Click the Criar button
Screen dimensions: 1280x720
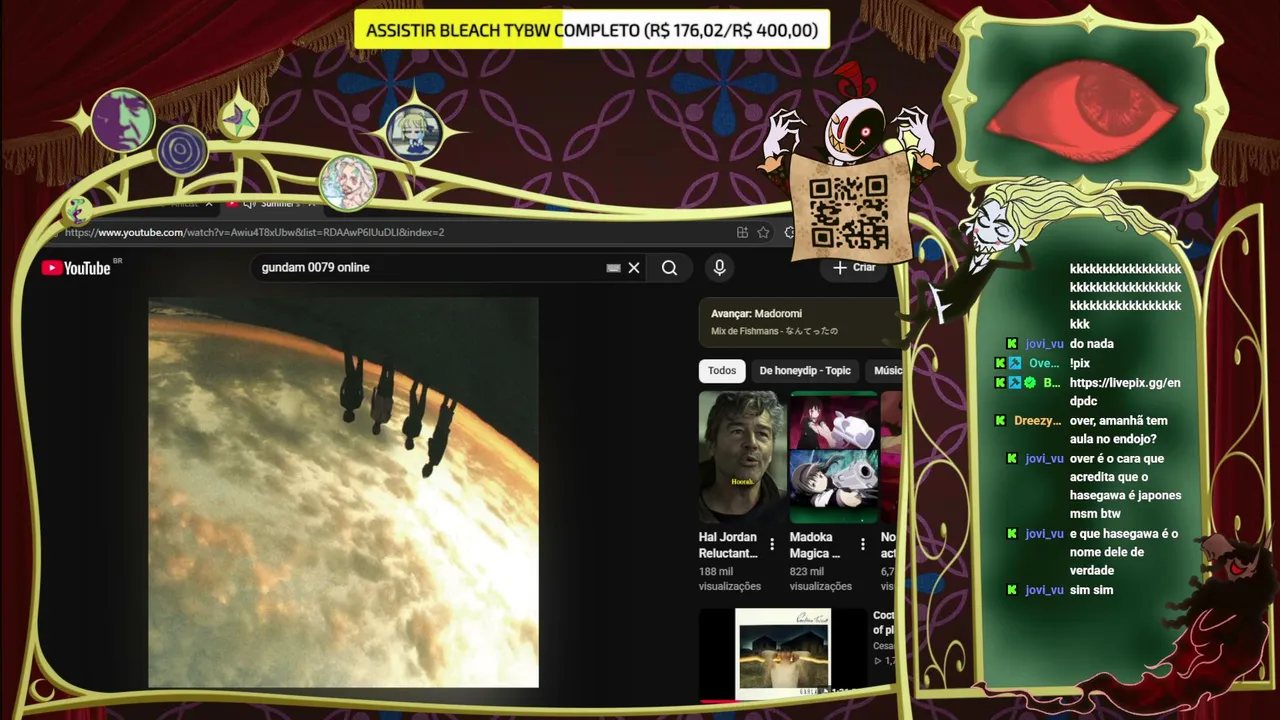tap(854, 267)
